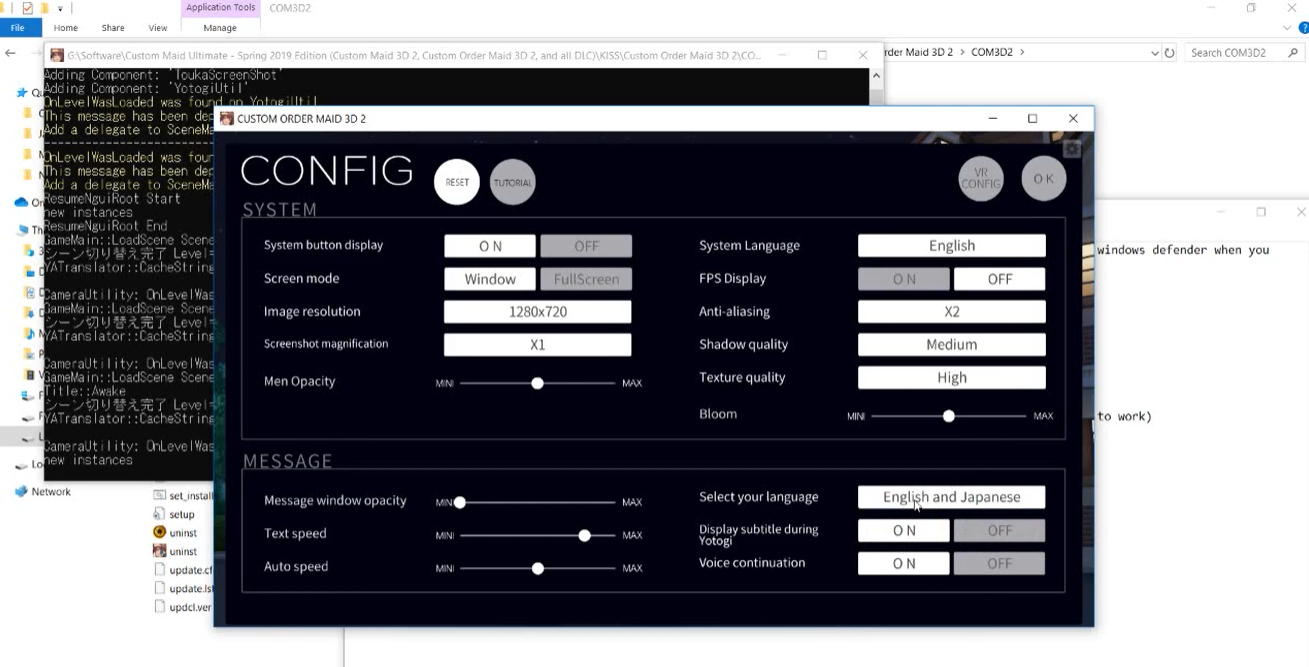Screen dimensions: 1309x667
Task: Expand the Explorer ribbon chevron
Action: click(x=1288, y=28)
